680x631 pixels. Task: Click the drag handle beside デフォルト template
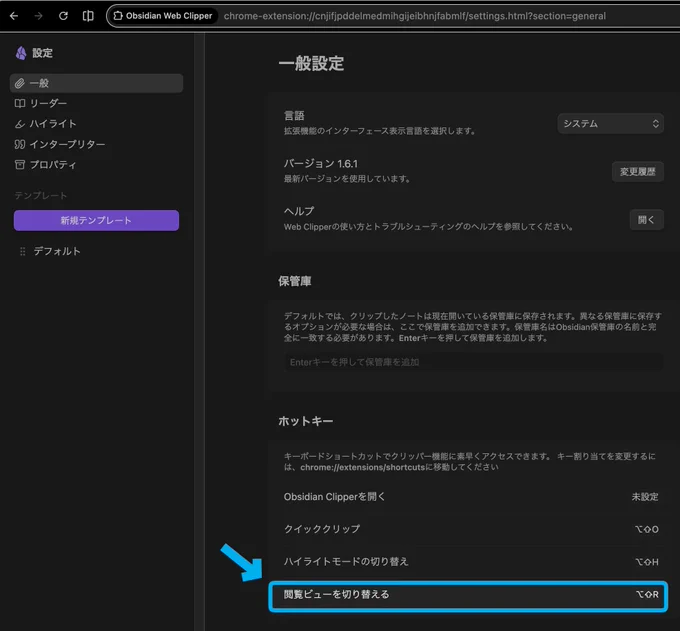point(23,252)
